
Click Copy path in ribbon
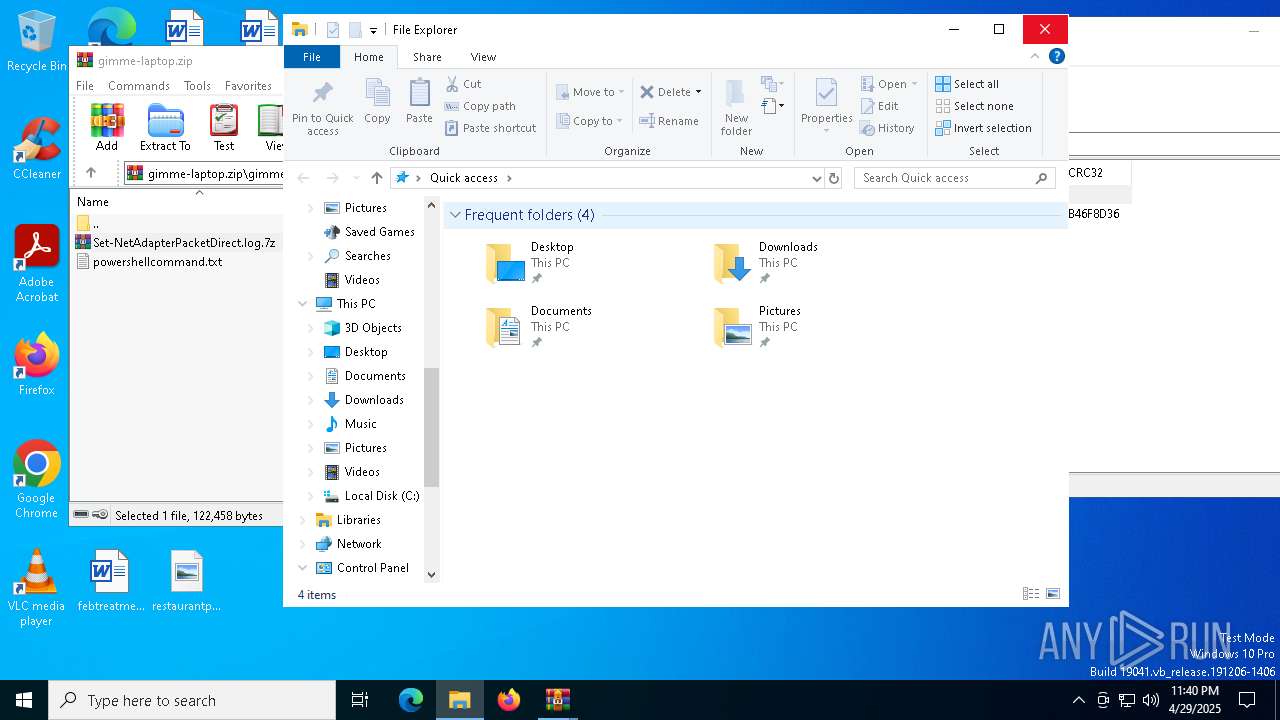click(x=481, y=106)
